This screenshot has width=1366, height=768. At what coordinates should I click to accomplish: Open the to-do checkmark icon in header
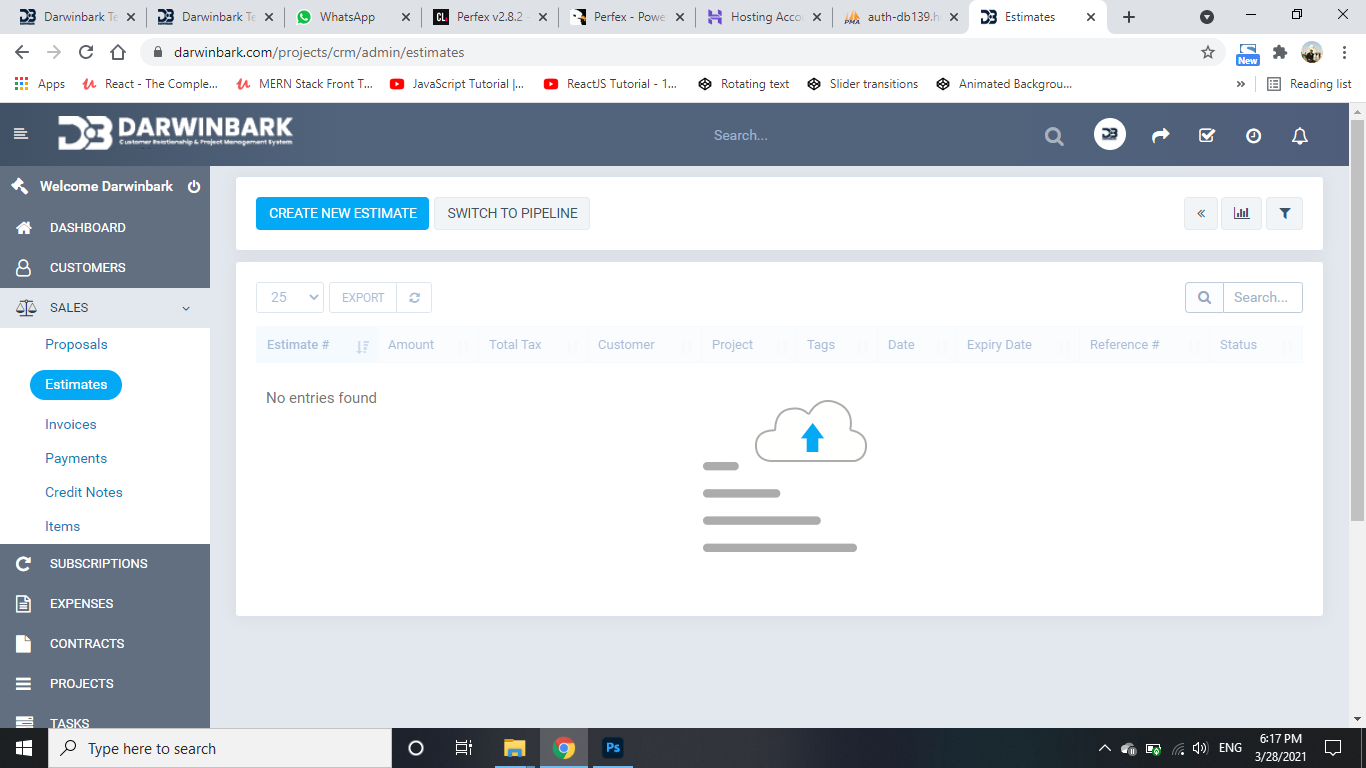pos(1207,136)
